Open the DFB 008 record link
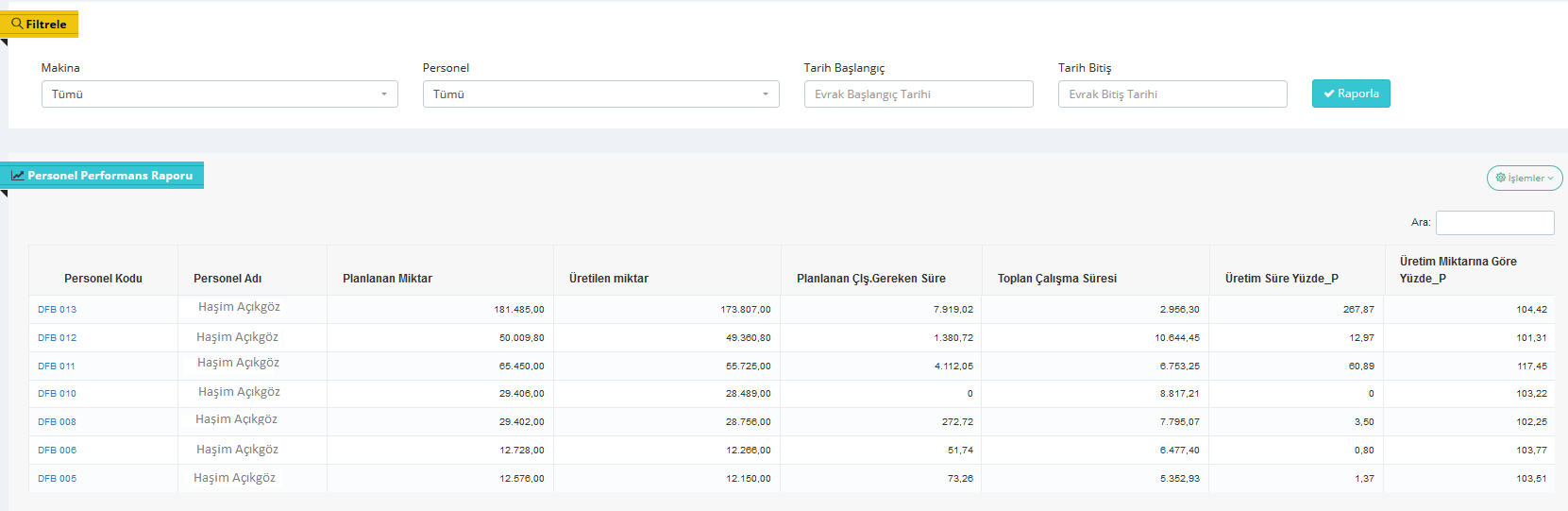 [57, 422]
